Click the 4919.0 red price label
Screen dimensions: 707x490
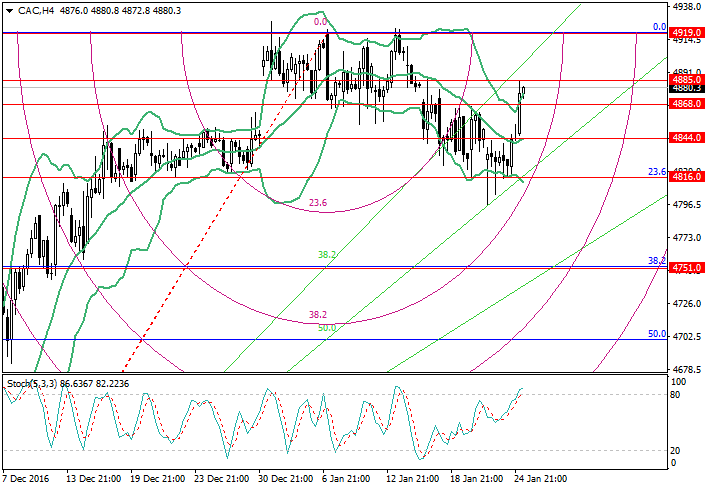[687, 33]
